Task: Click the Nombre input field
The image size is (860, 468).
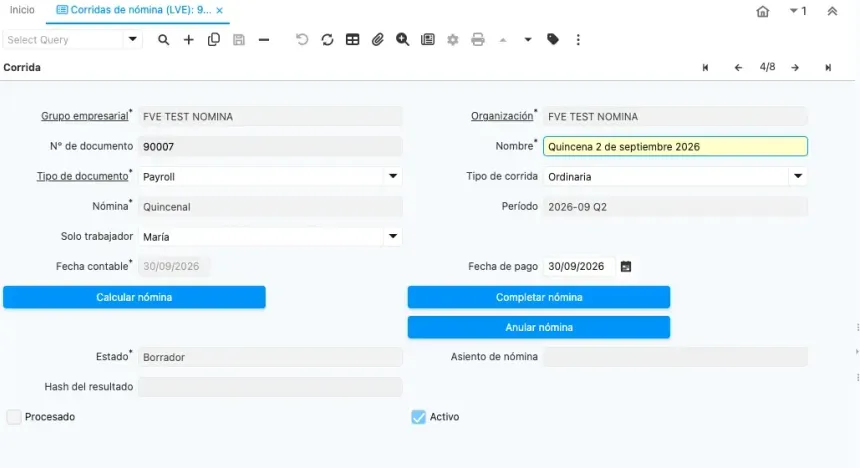Action: 675,146
